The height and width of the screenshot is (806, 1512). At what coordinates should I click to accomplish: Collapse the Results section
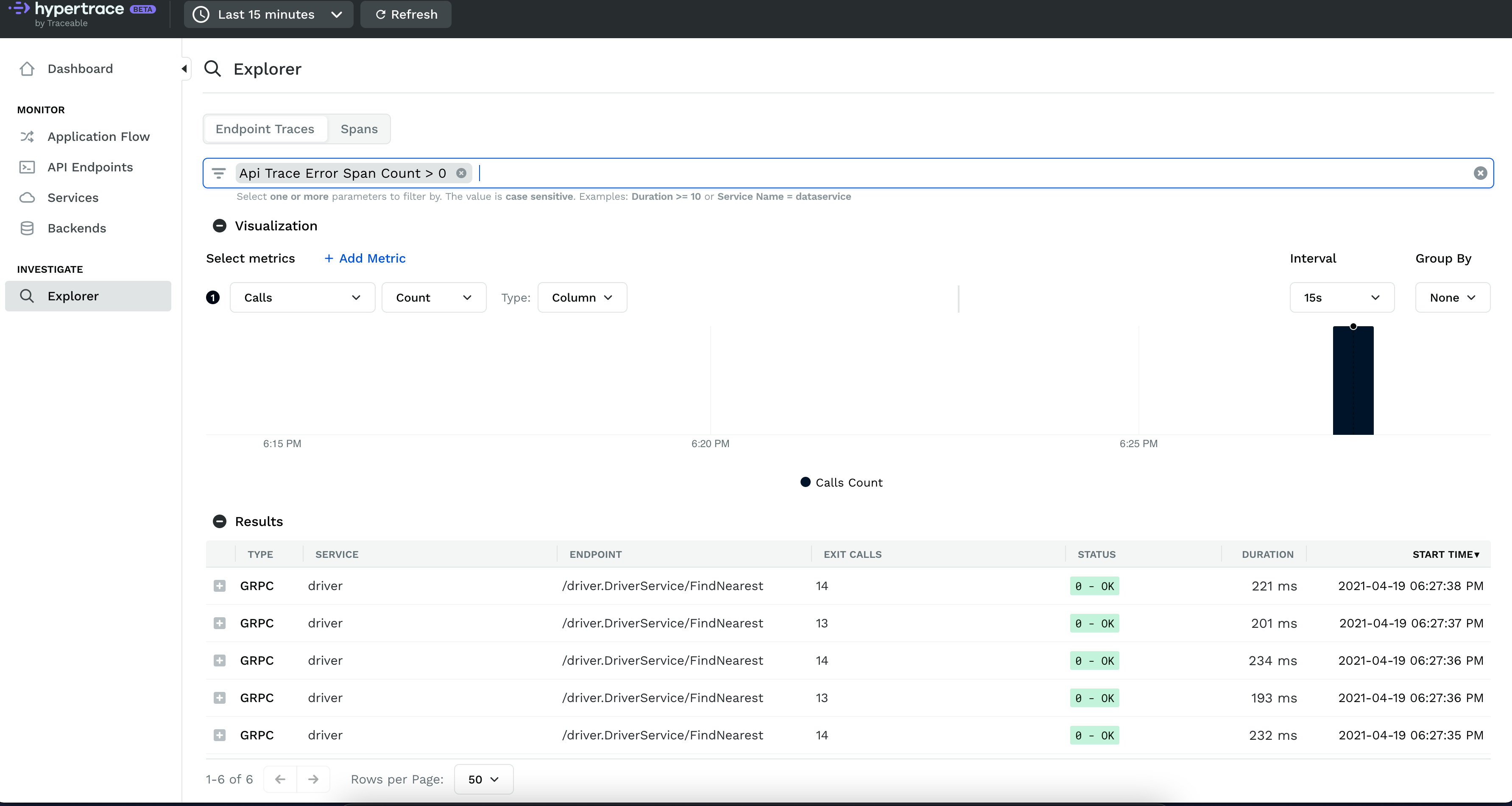pyautogui.click(x=220, y=521)
